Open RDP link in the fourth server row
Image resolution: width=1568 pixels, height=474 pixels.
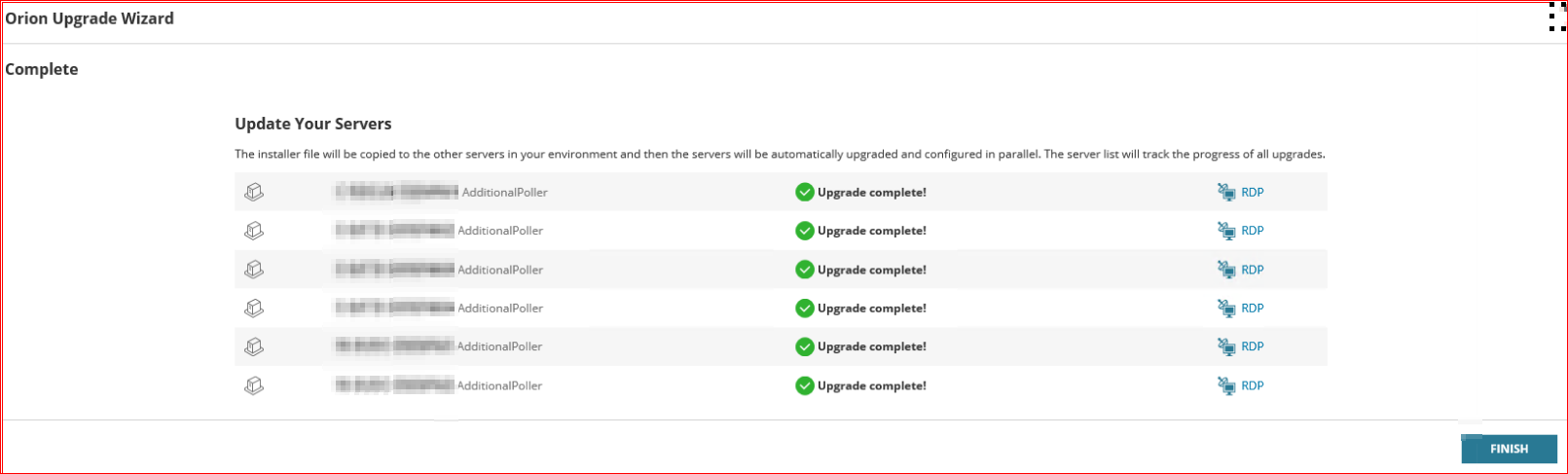[1252, 308]
